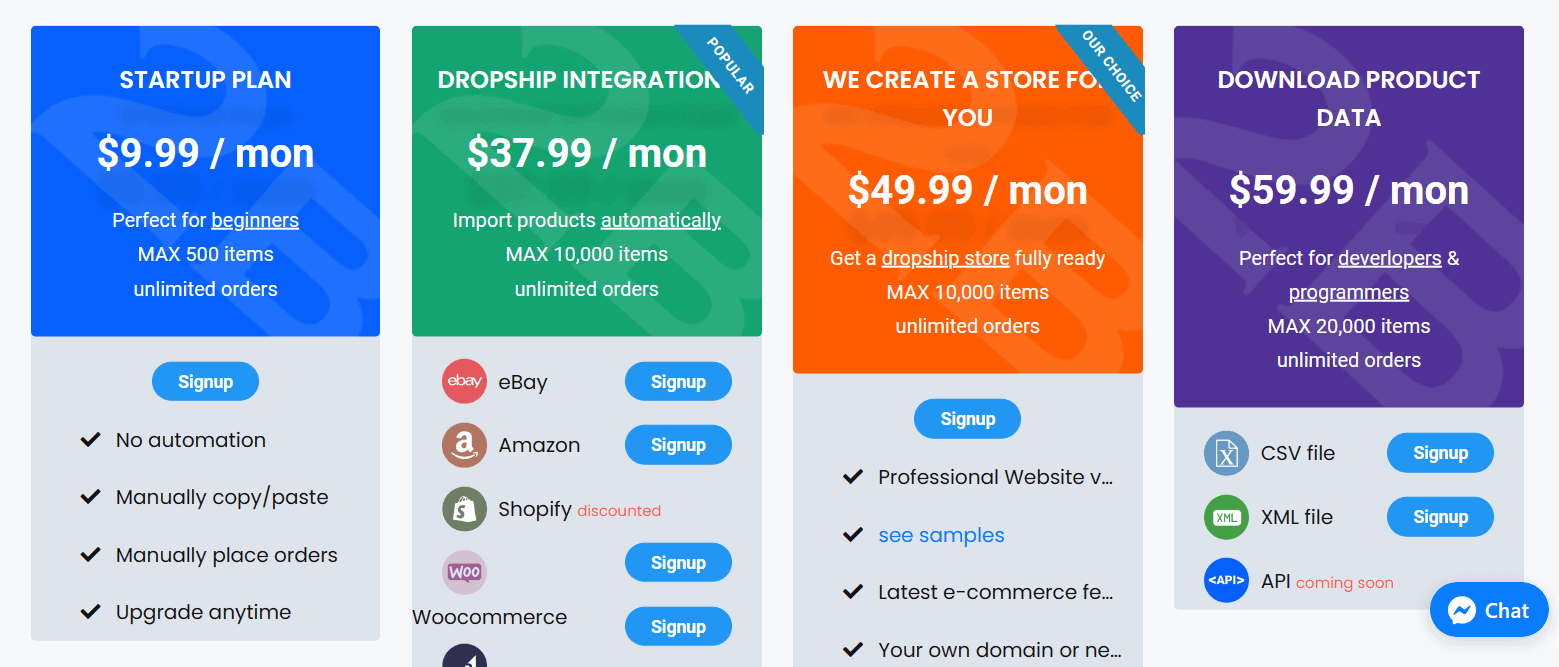This screenshot has height=667, width=1559.
Task: Click the POPULAR ribbon banner
Action: click(x=731, y=64)
